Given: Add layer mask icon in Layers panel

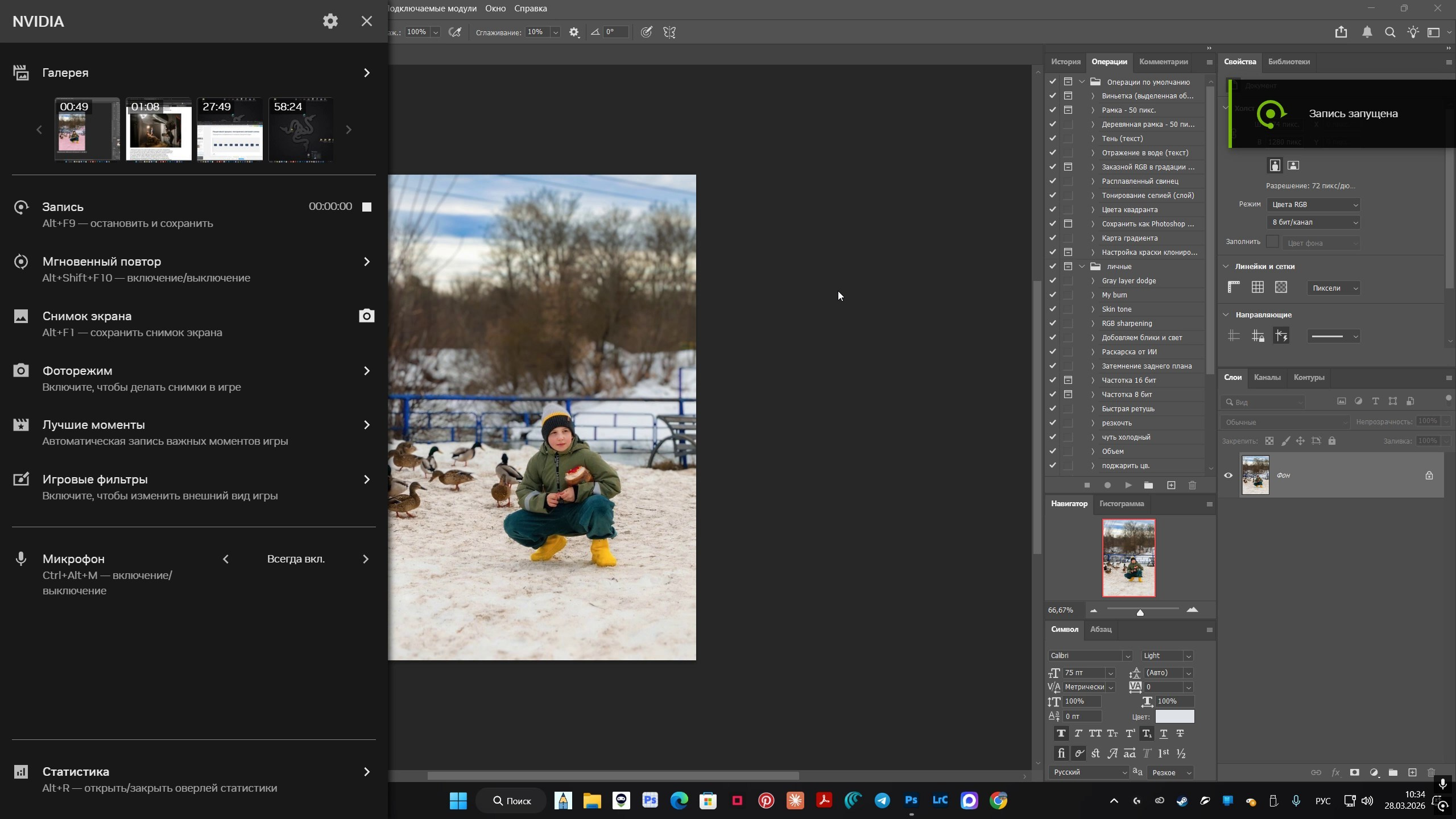Looking at the screenshot, I should [x=1354, y=772].
